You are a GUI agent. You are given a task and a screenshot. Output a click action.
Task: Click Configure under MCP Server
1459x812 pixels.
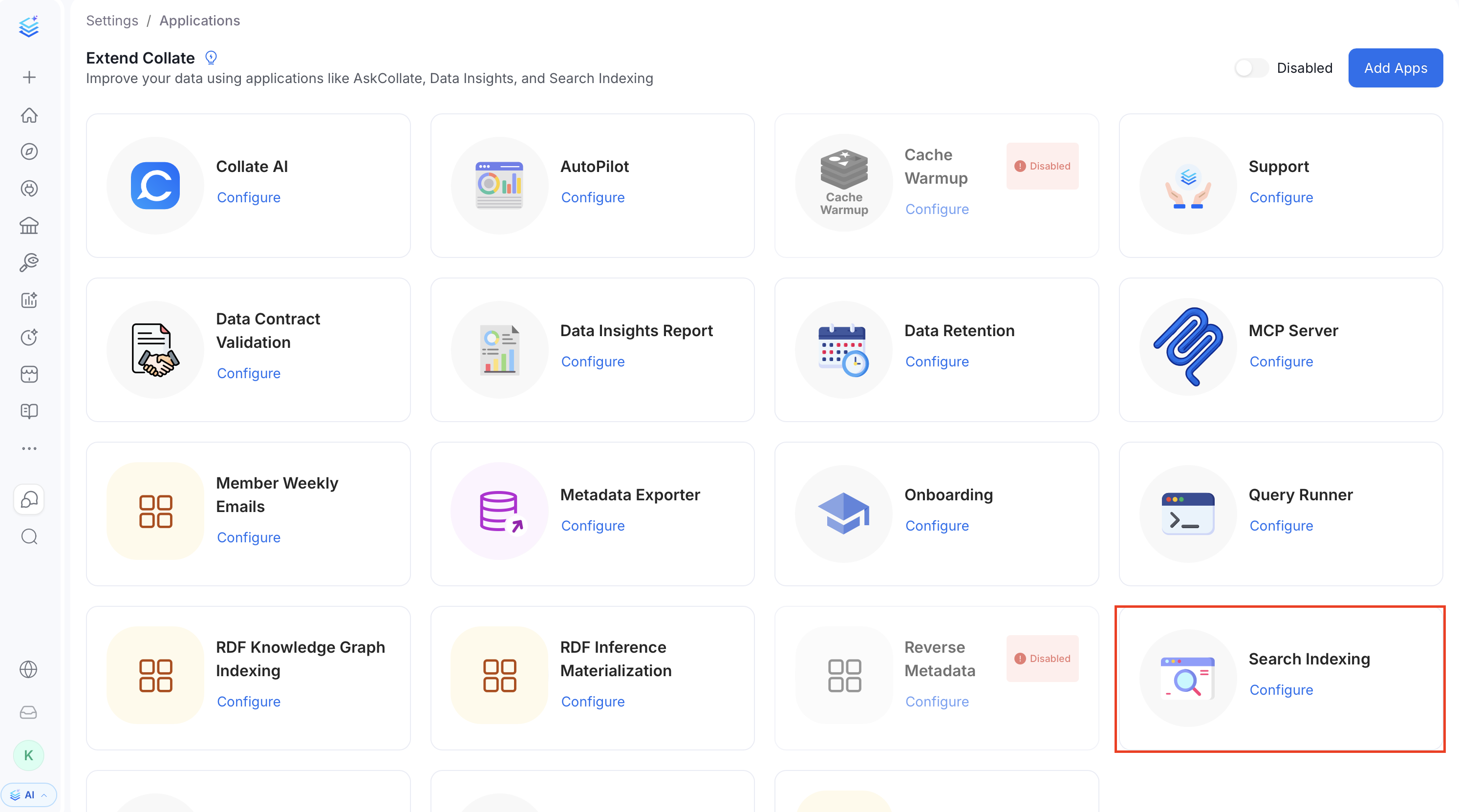tap(1281, 362)
